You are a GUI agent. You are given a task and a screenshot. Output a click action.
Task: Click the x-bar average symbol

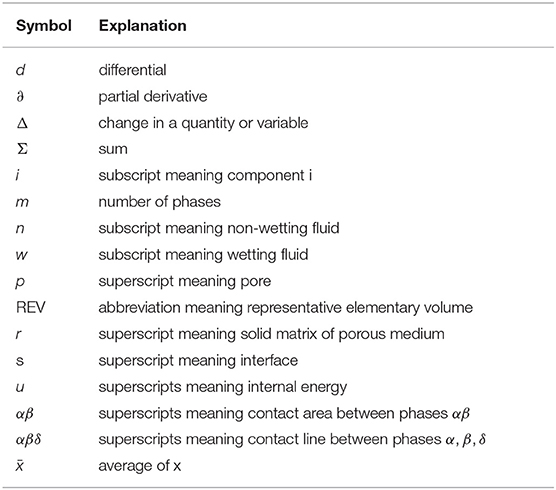tap(20, 466)
